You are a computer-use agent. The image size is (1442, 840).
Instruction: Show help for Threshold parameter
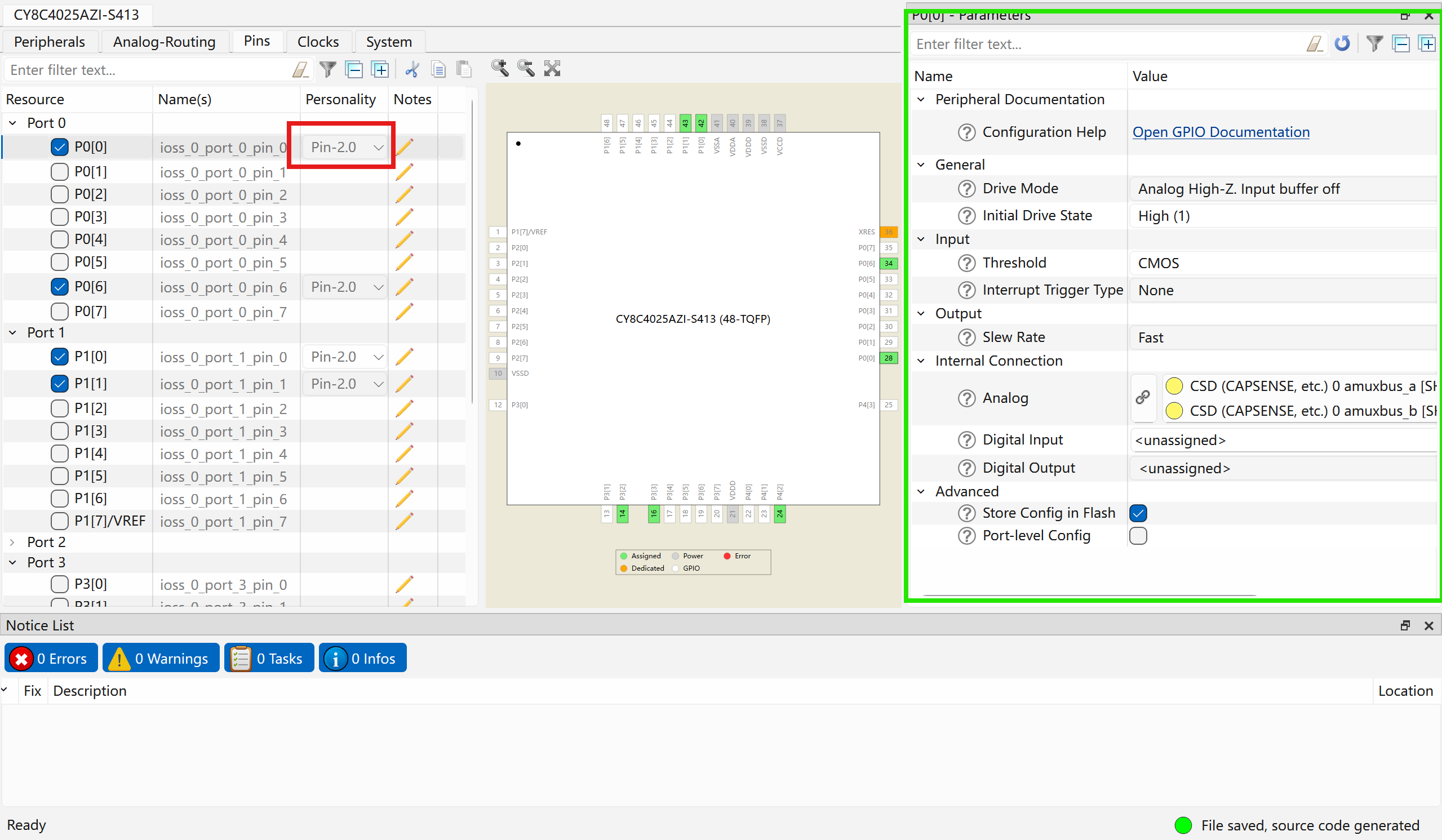point(966,263)
